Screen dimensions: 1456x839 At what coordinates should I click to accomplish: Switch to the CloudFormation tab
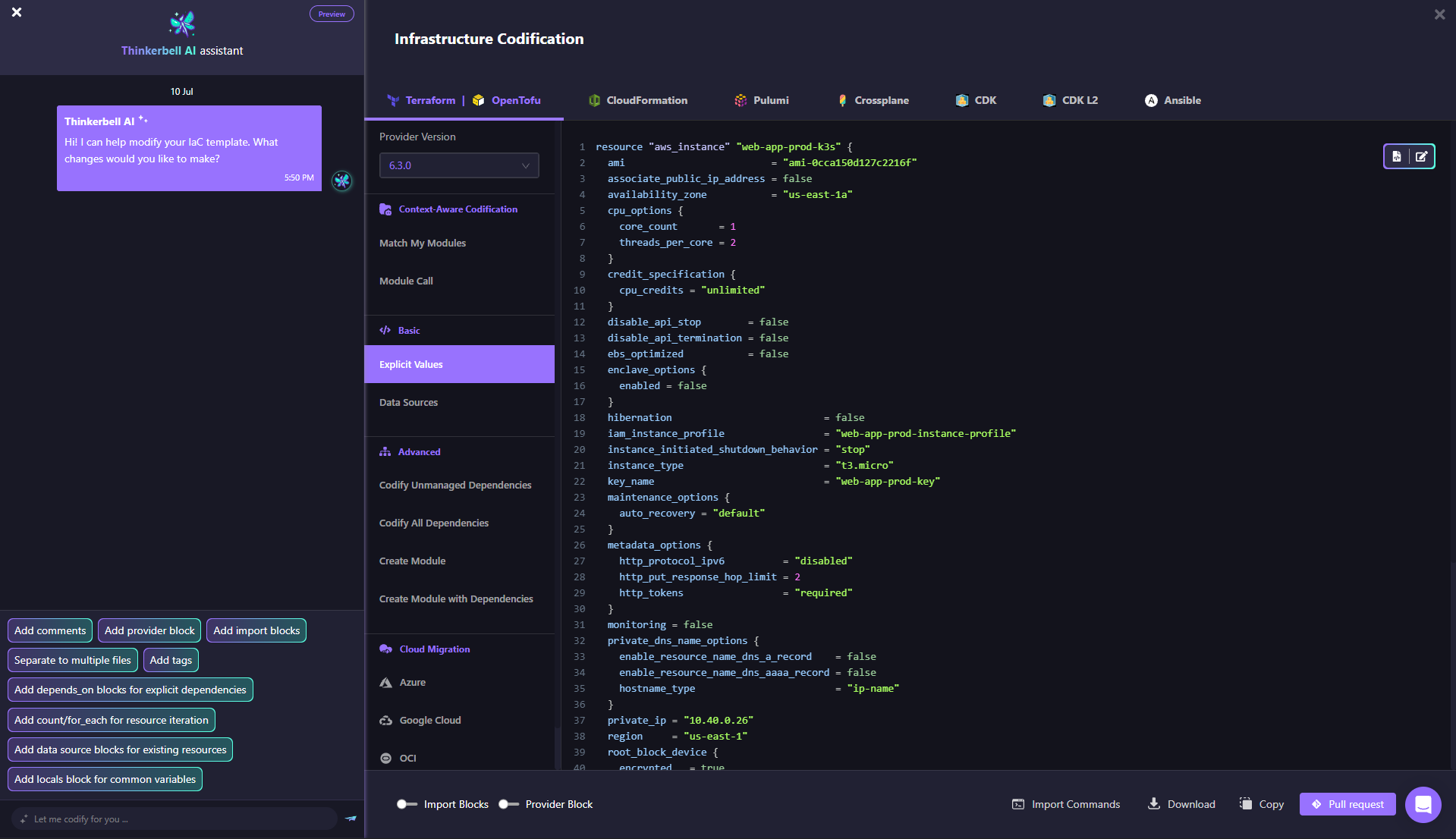tap(638, 100)
